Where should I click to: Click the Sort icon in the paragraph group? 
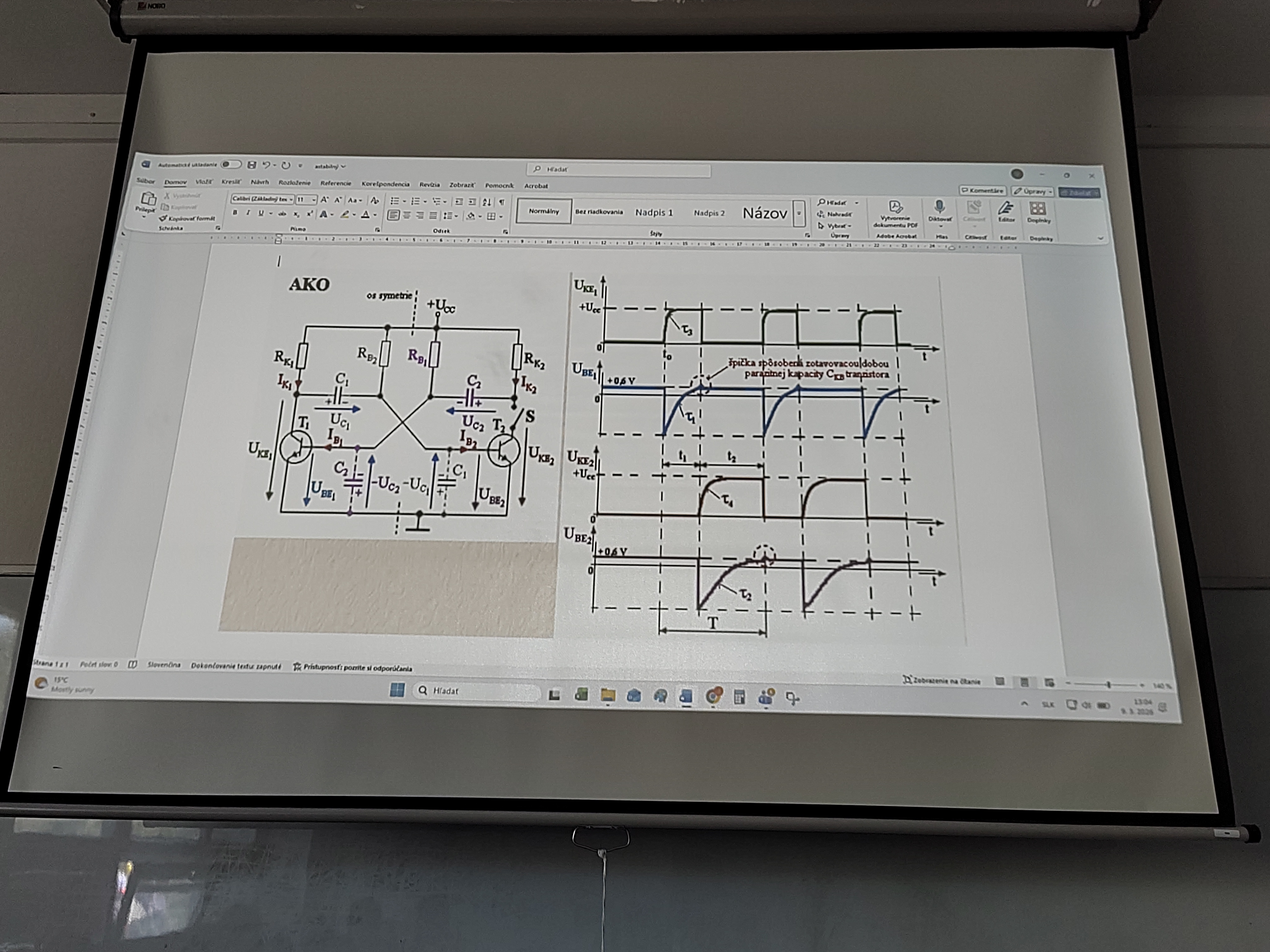pos(487,202)
